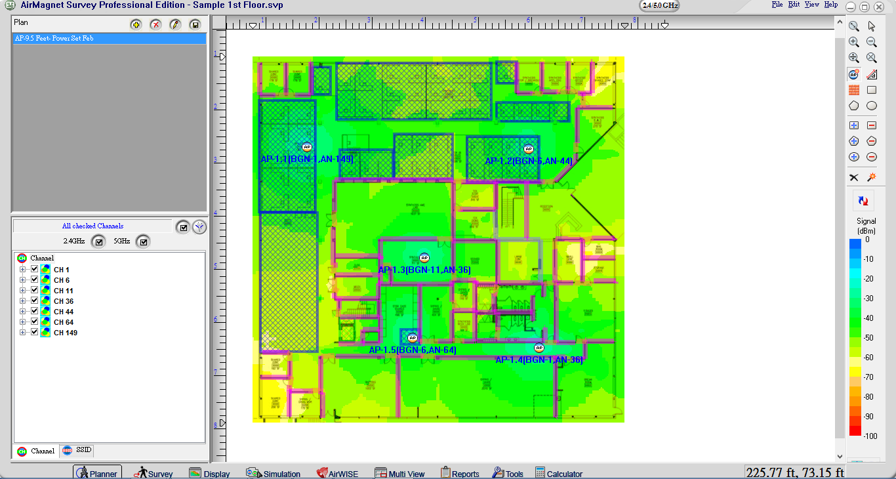This screenshot has height=479, width=896.
Task: Click the blue-red refresh arrows icon
Action: click(x=863, y=201)
